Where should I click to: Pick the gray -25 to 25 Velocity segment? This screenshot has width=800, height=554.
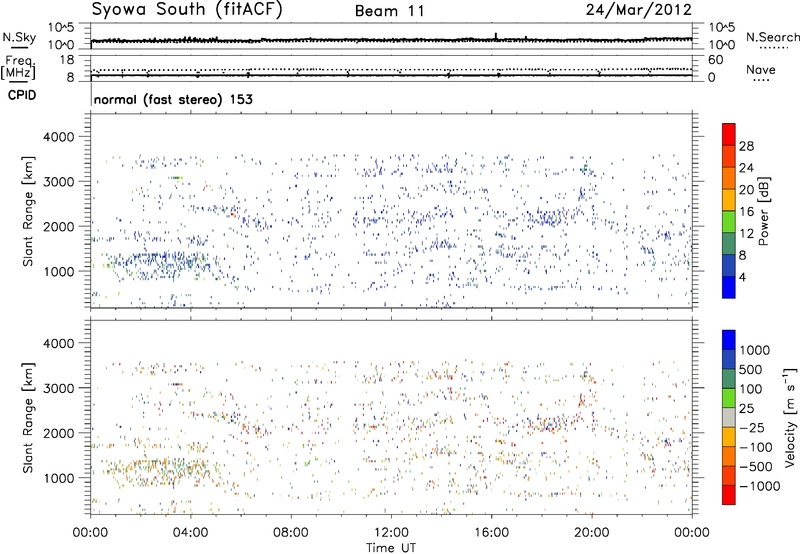(x=729, y=417)
